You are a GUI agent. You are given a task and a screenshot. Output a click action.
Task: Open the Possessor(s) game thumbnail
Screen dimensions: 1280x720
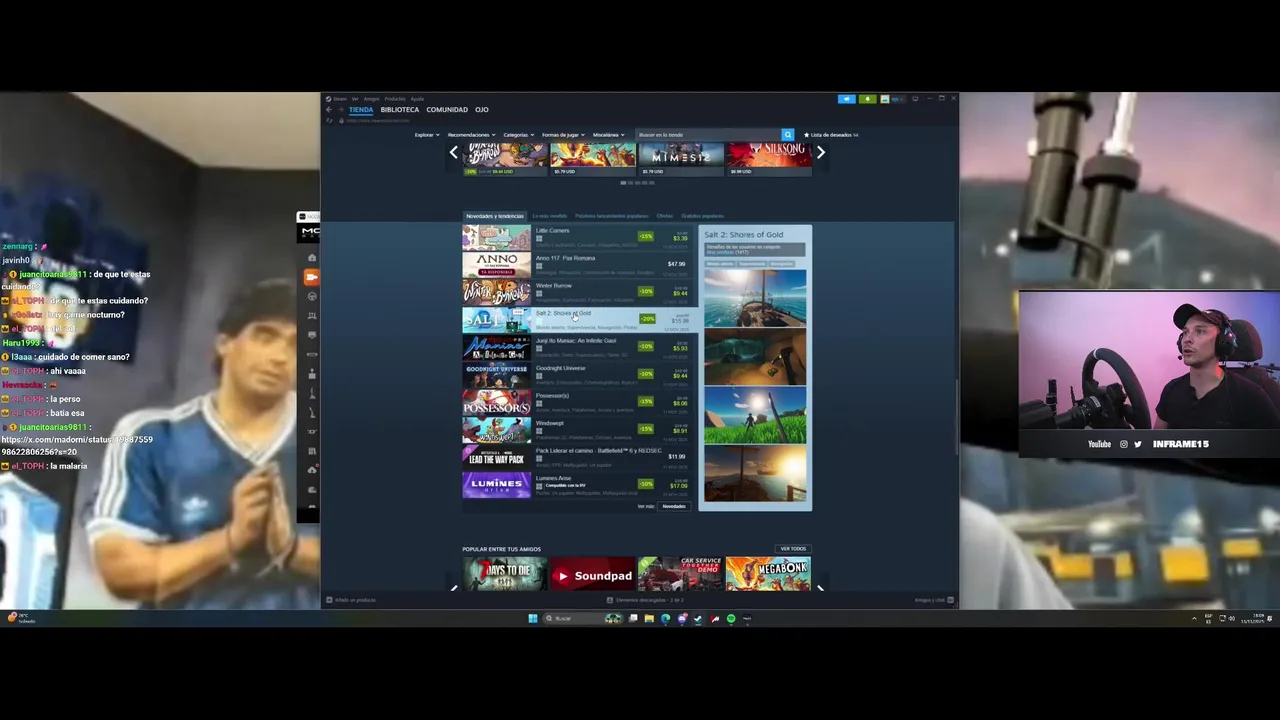pyautogui.click(x=496, y=402)
